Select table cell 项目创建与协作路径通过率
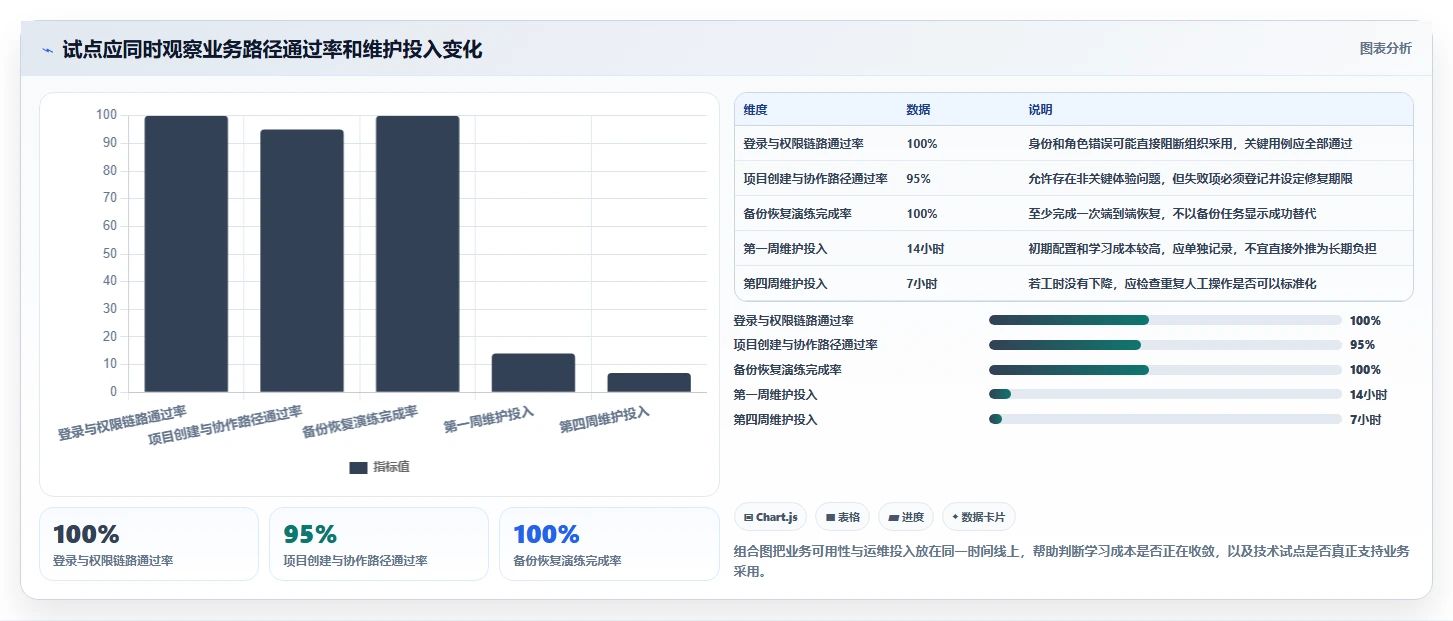 pyautogui.click(x=815, y=179)
